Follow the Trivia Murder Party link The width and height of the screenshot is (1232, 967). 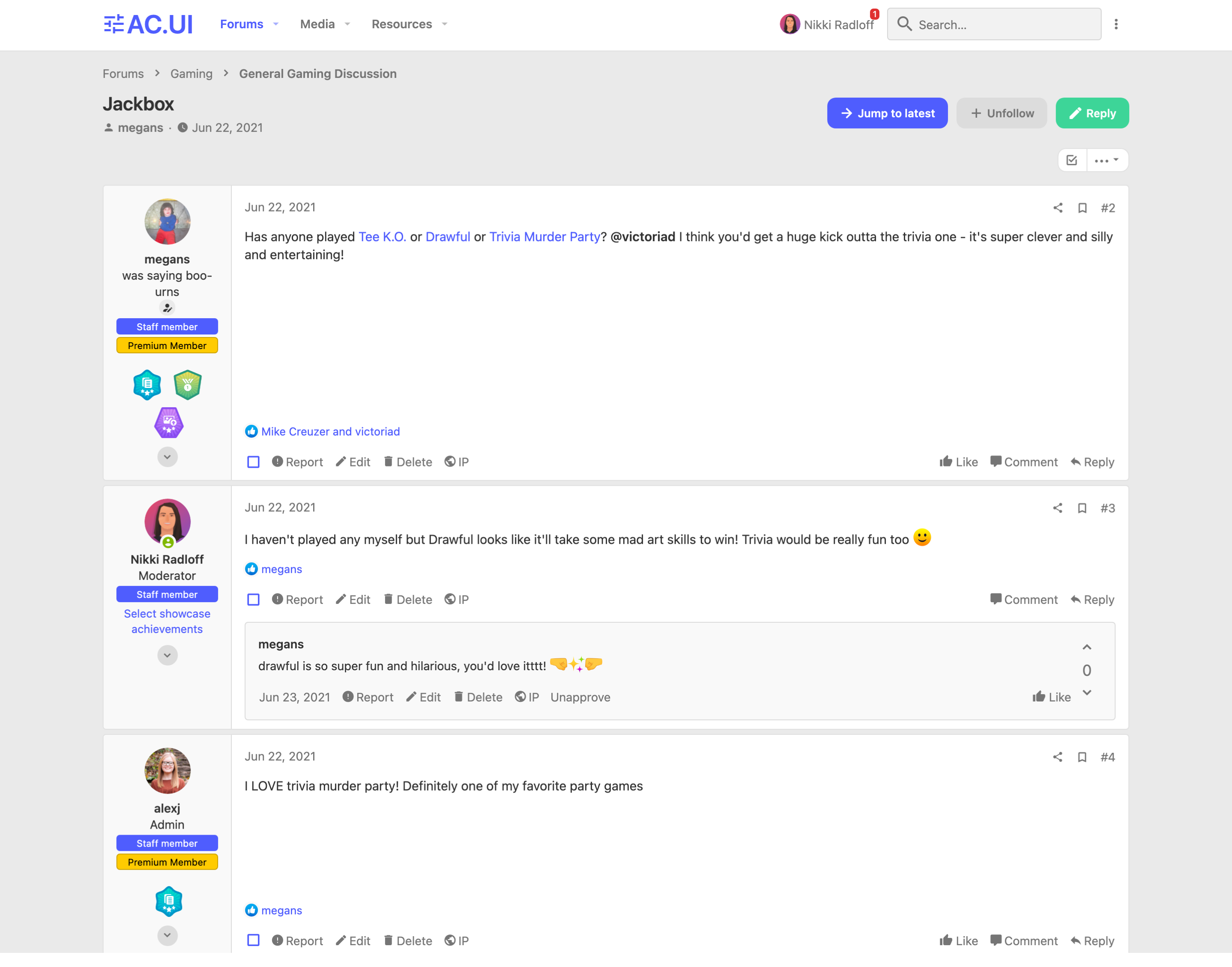544,237
